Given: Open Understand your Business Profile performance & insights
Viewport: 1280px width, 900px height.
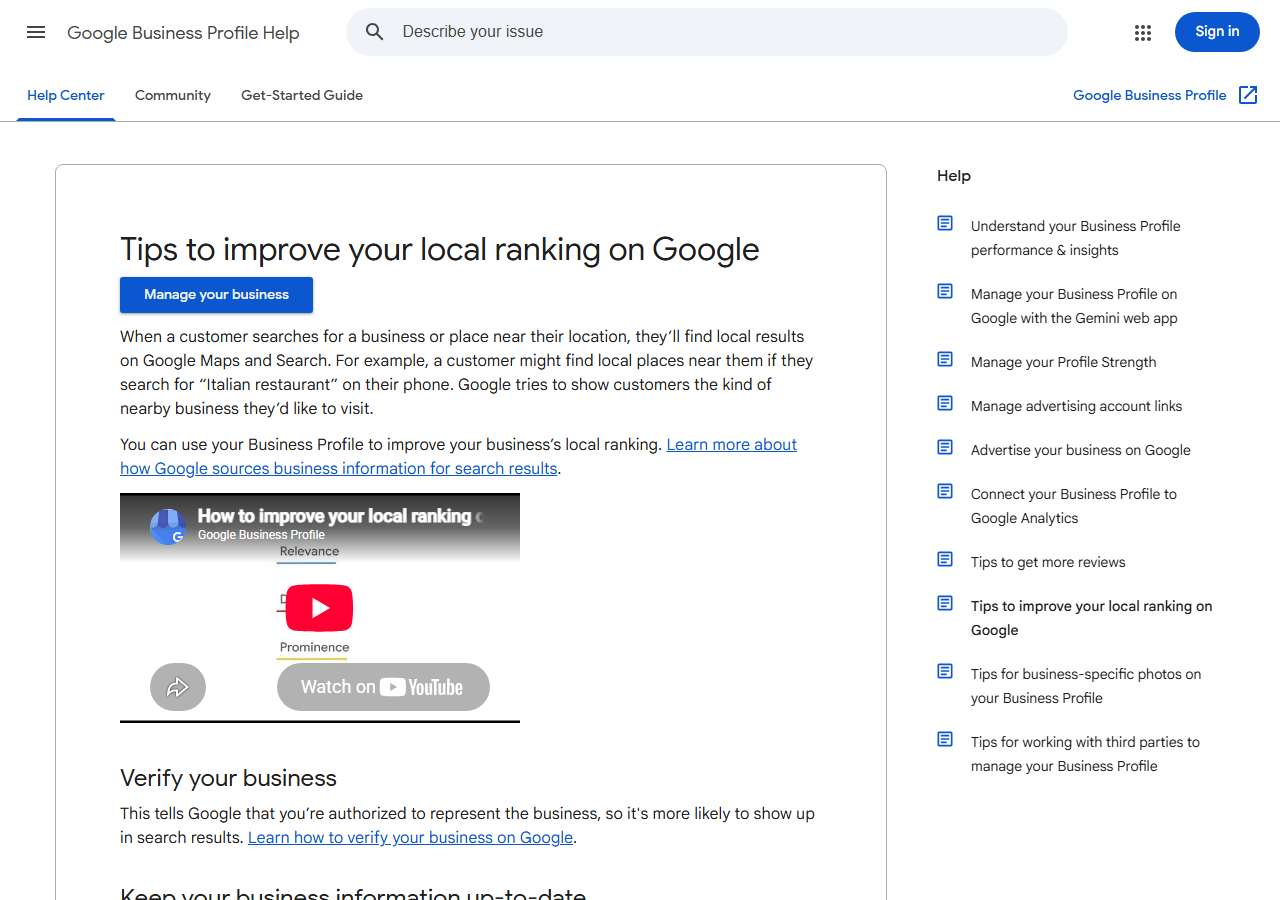Looking at the screenshot, I should [1076, 238].
